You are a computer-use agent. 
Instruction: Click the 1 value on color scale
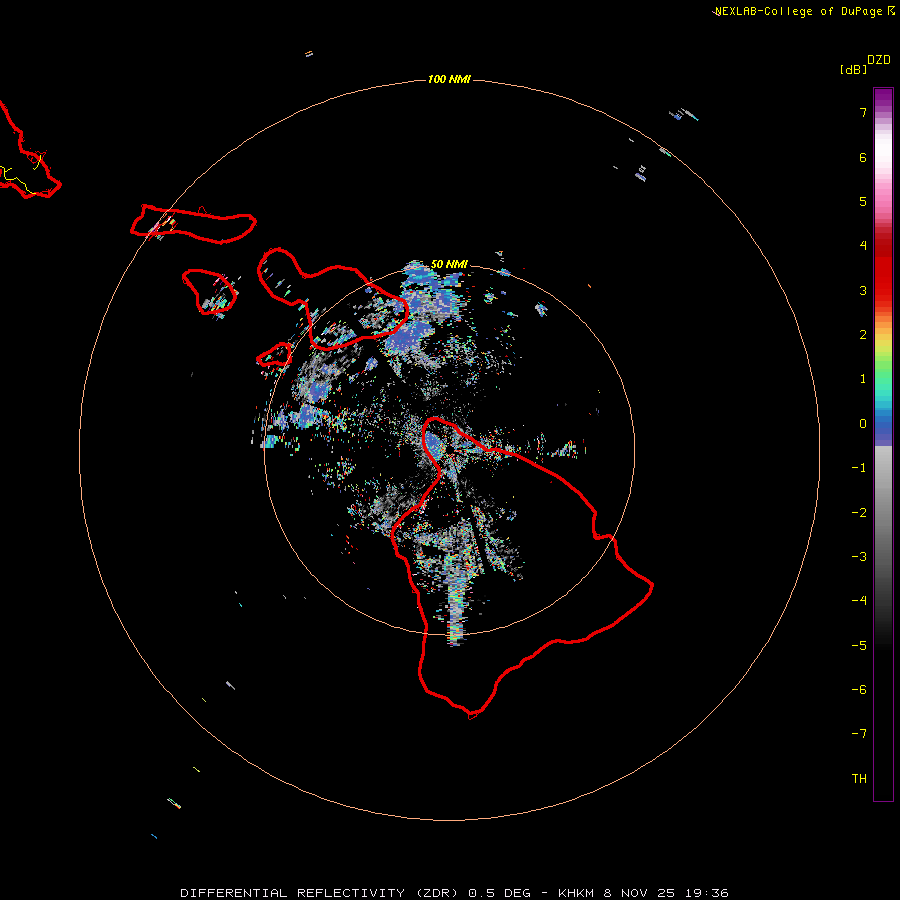(x=863, y=379)
